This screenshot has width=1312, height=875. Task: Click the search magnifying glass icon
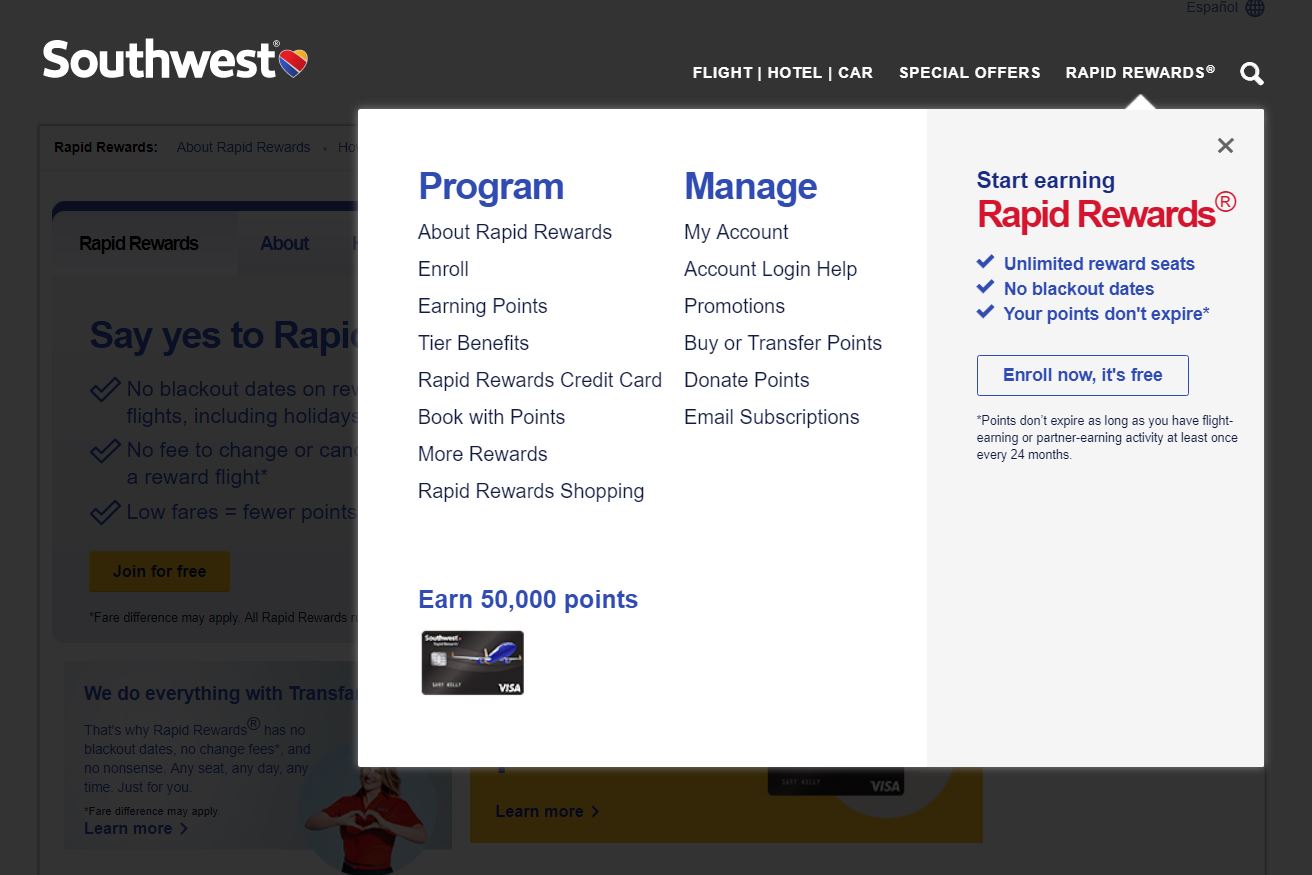(x=1251, y=74)
